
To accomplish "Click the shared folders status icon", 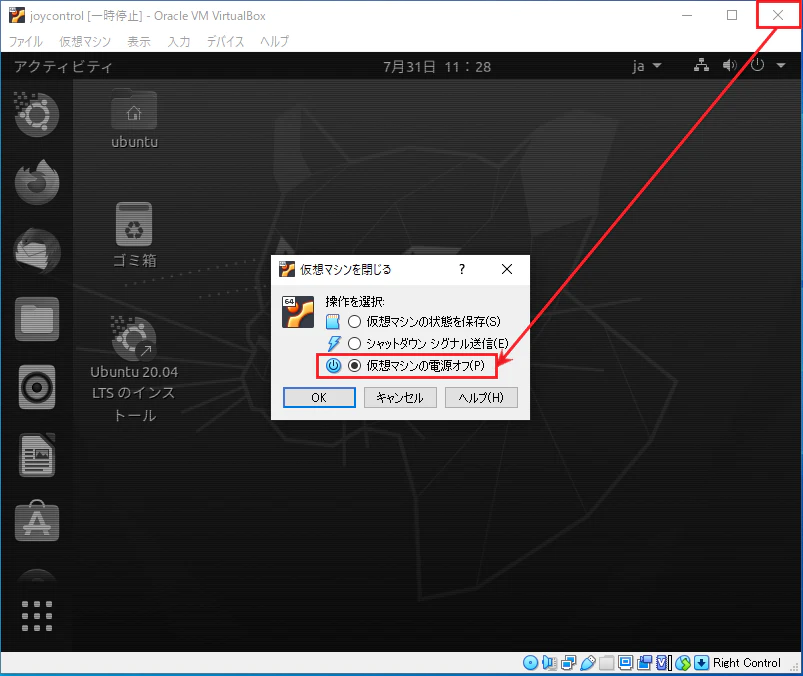I will [x=607, y=663].
